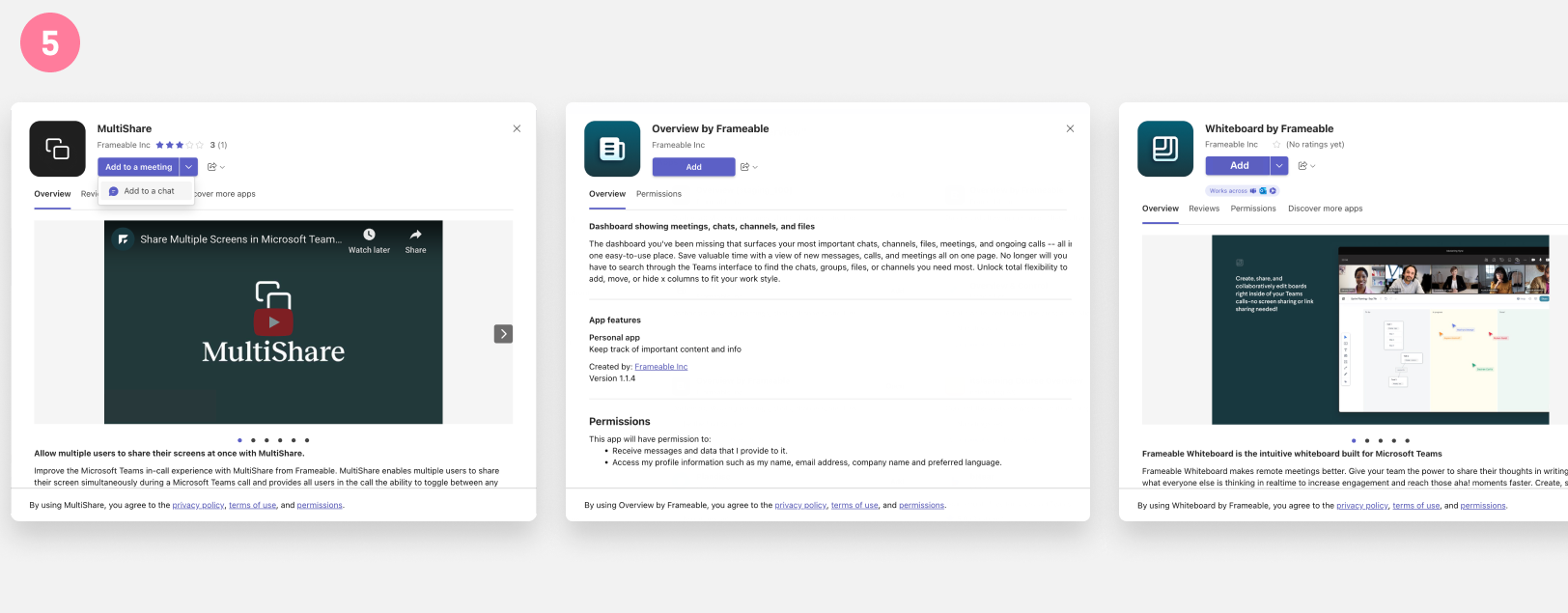Screen dimensions: 1568x613
Task: Click the share icon in Whiteboard dialog
Action: pos(1302,166)
